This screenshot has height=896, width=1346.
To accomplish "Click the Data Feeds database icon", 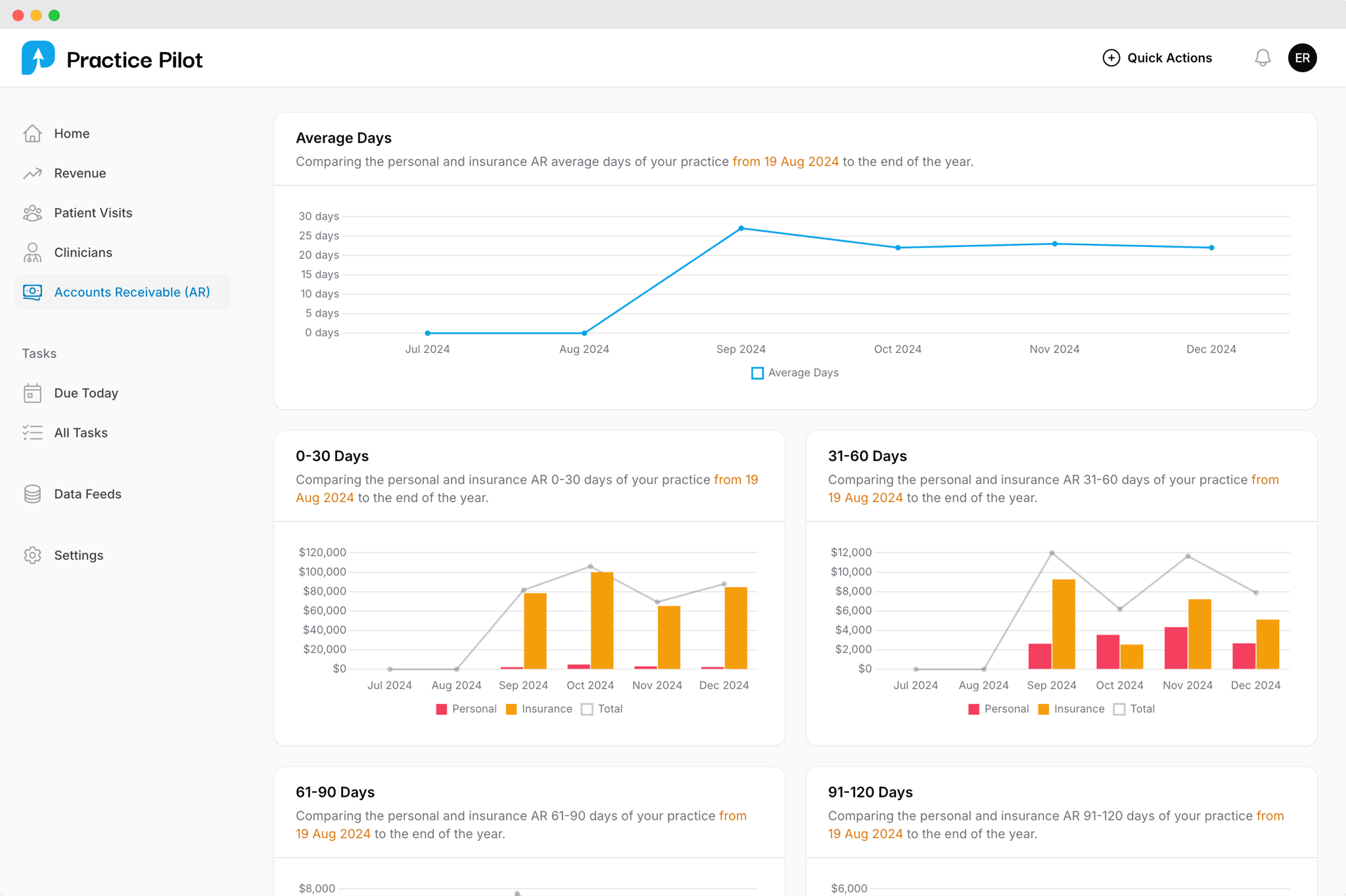I will [32, 494].
